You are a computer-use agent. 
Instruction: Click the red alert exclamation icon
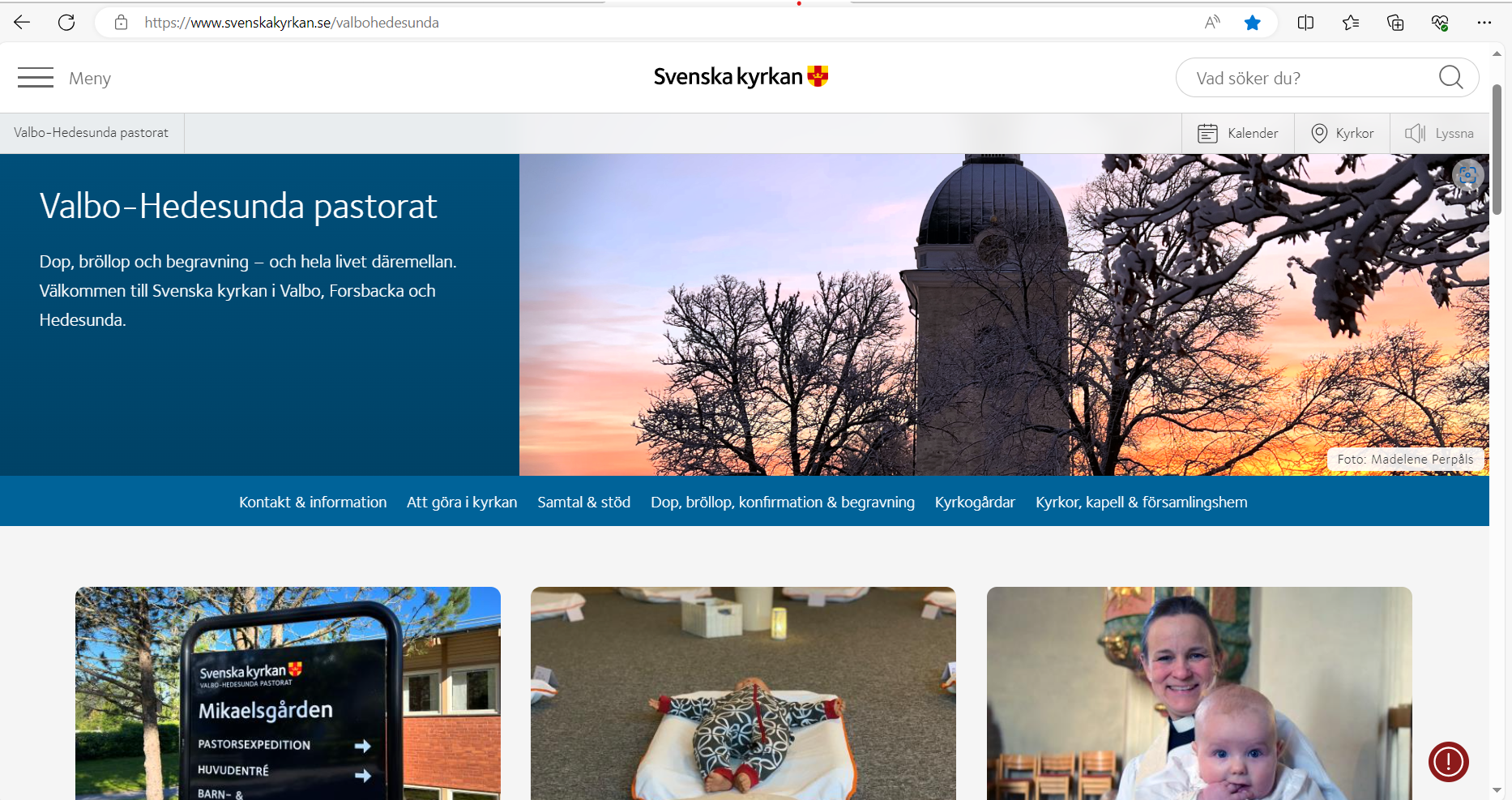coord(1448,762)
